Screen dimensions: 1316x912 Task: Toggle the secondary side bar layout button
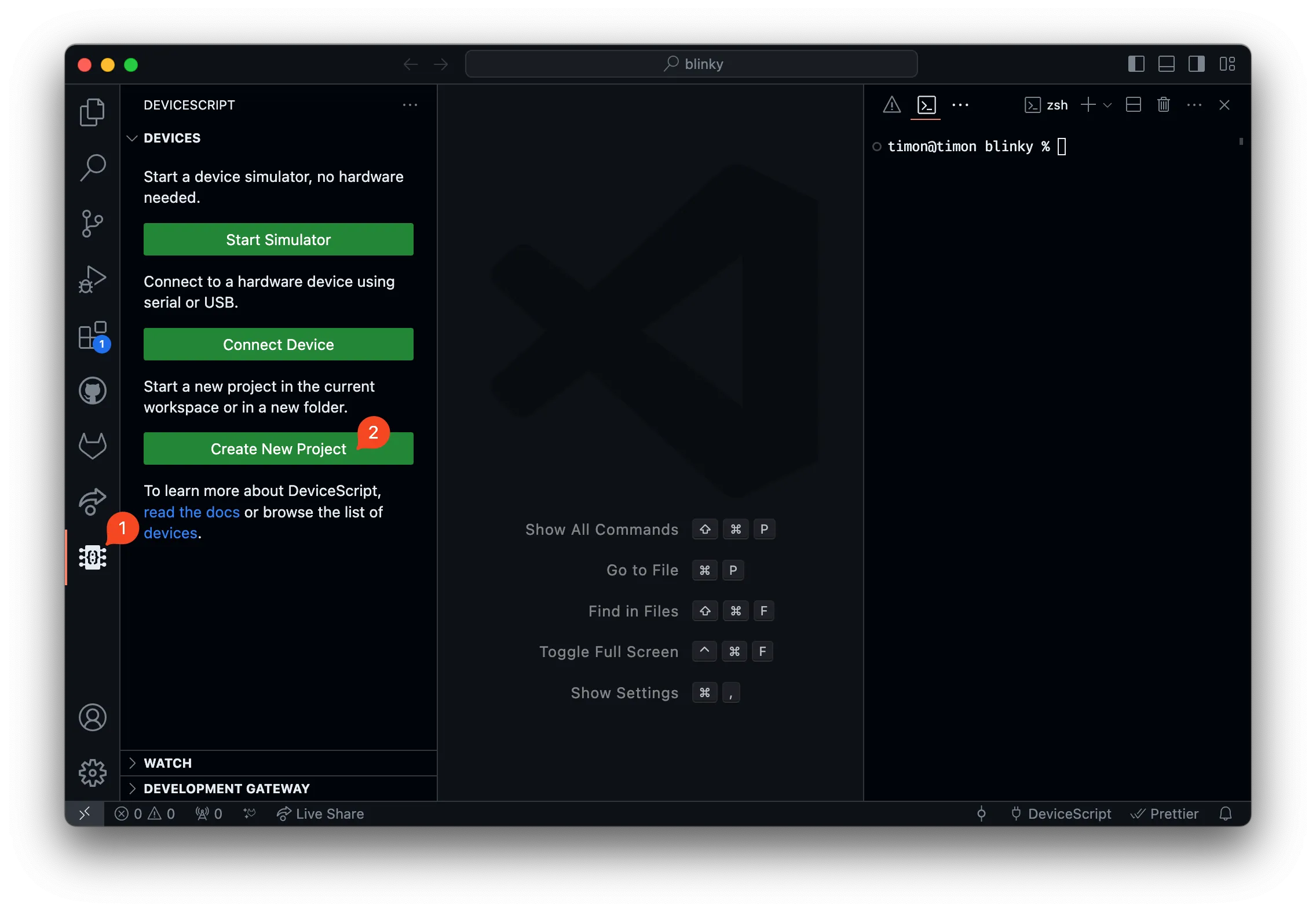click(1196, 64)
